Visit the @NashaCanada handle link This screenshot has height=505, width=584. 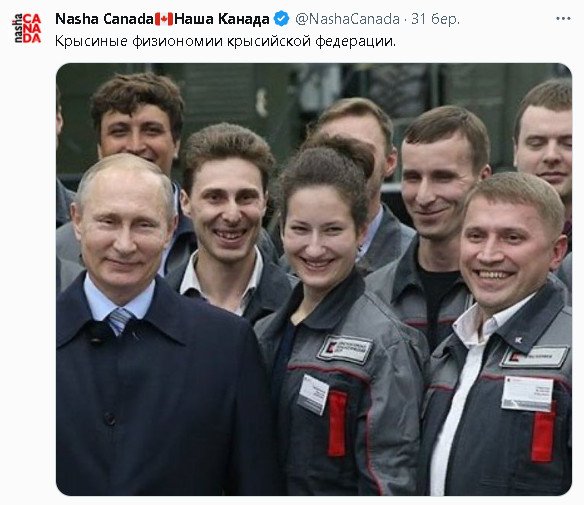coord(347,19)
